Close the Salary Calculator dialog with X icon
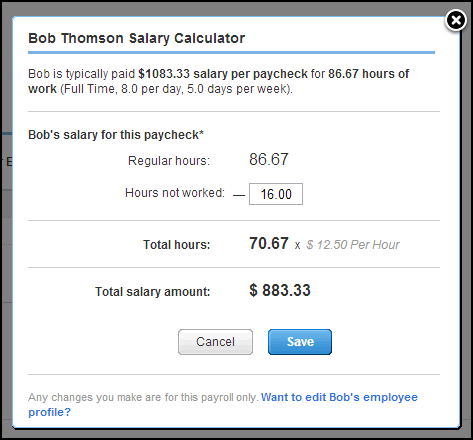The image size is (473, 440). tap(456, 20)
